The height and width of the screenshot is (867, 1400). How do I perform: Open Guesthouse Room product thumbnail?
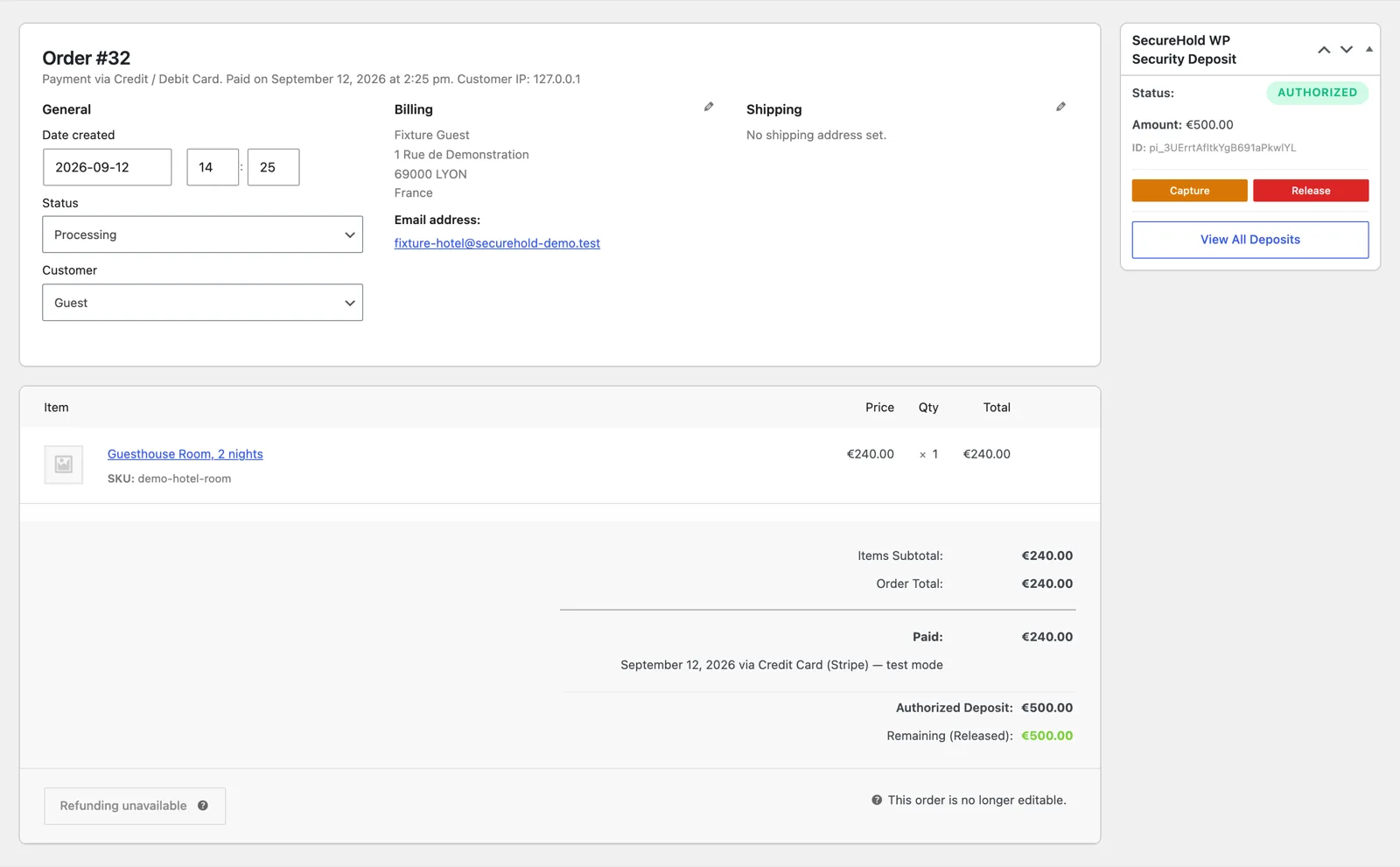tap(64, 465)
